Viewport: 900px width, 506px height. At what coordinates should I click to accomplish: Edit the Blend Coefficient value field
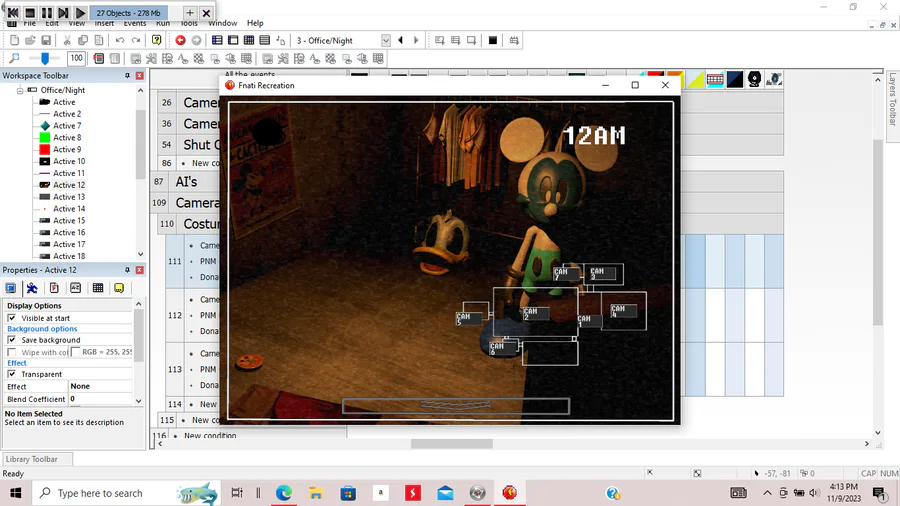(x=100, y=399)
